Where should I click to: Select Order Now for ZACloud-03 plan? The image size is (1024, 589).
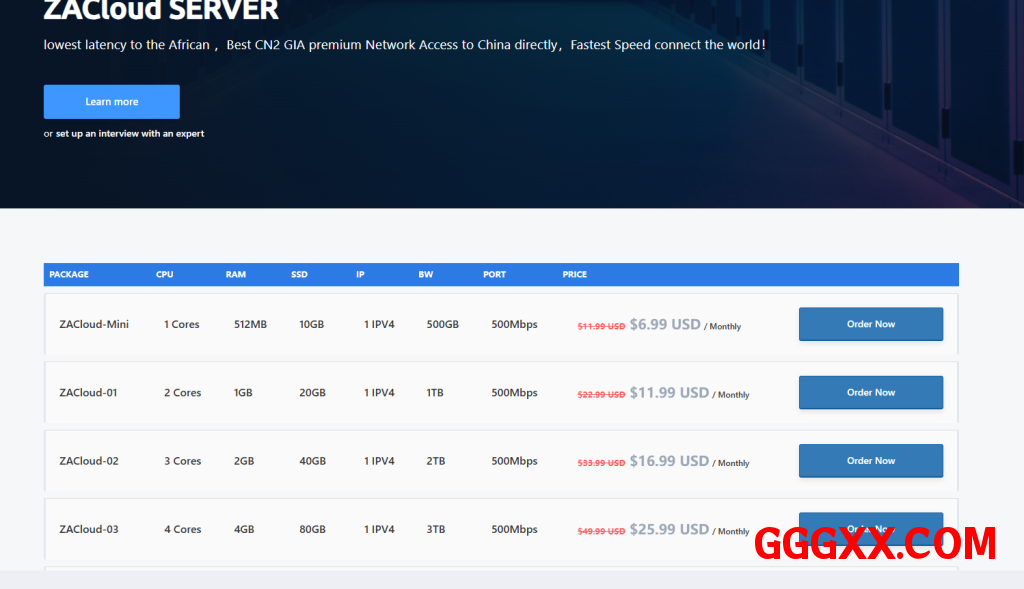870,520
